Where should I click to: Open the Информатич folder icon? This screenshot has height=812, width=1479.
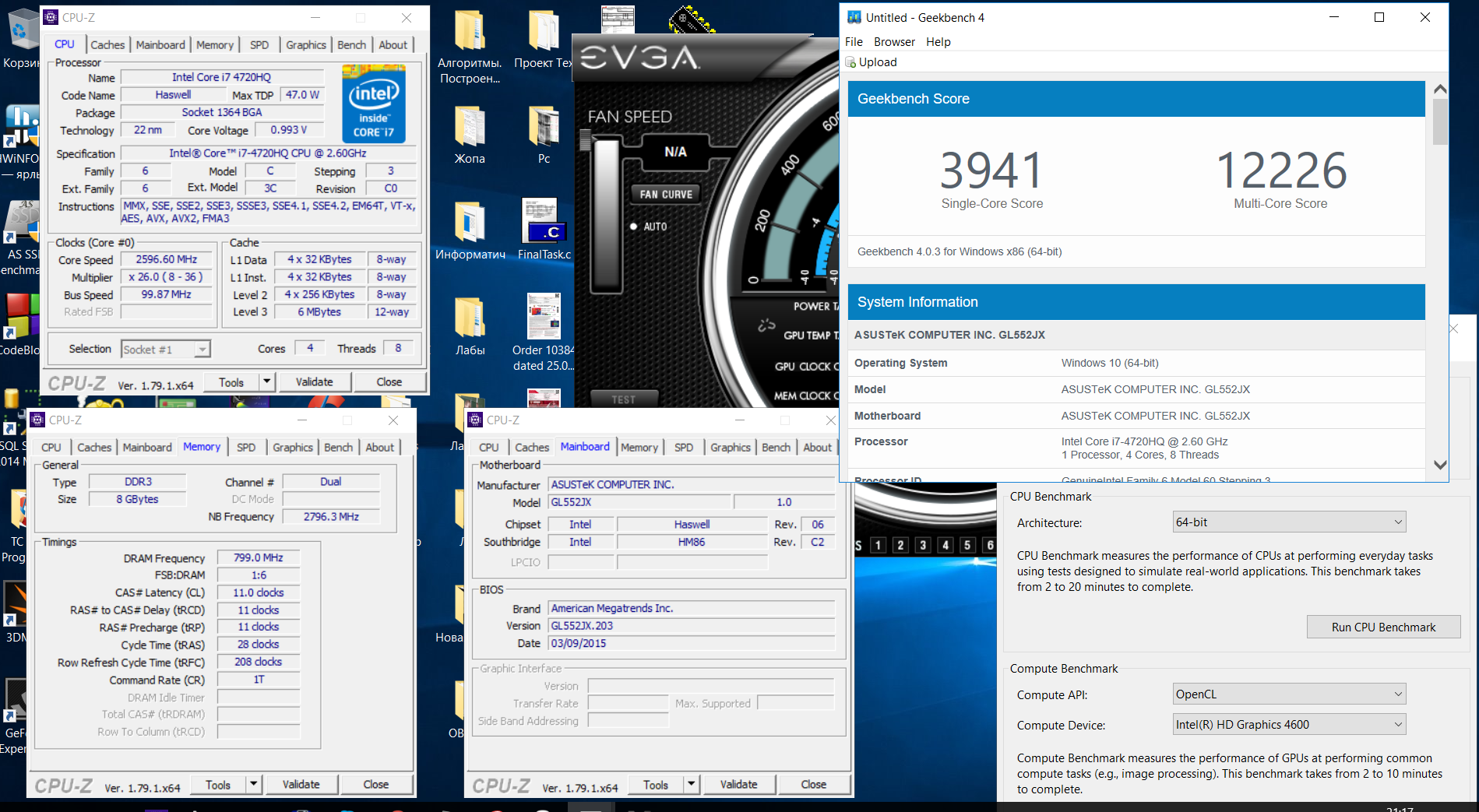[x=470, y=222]
